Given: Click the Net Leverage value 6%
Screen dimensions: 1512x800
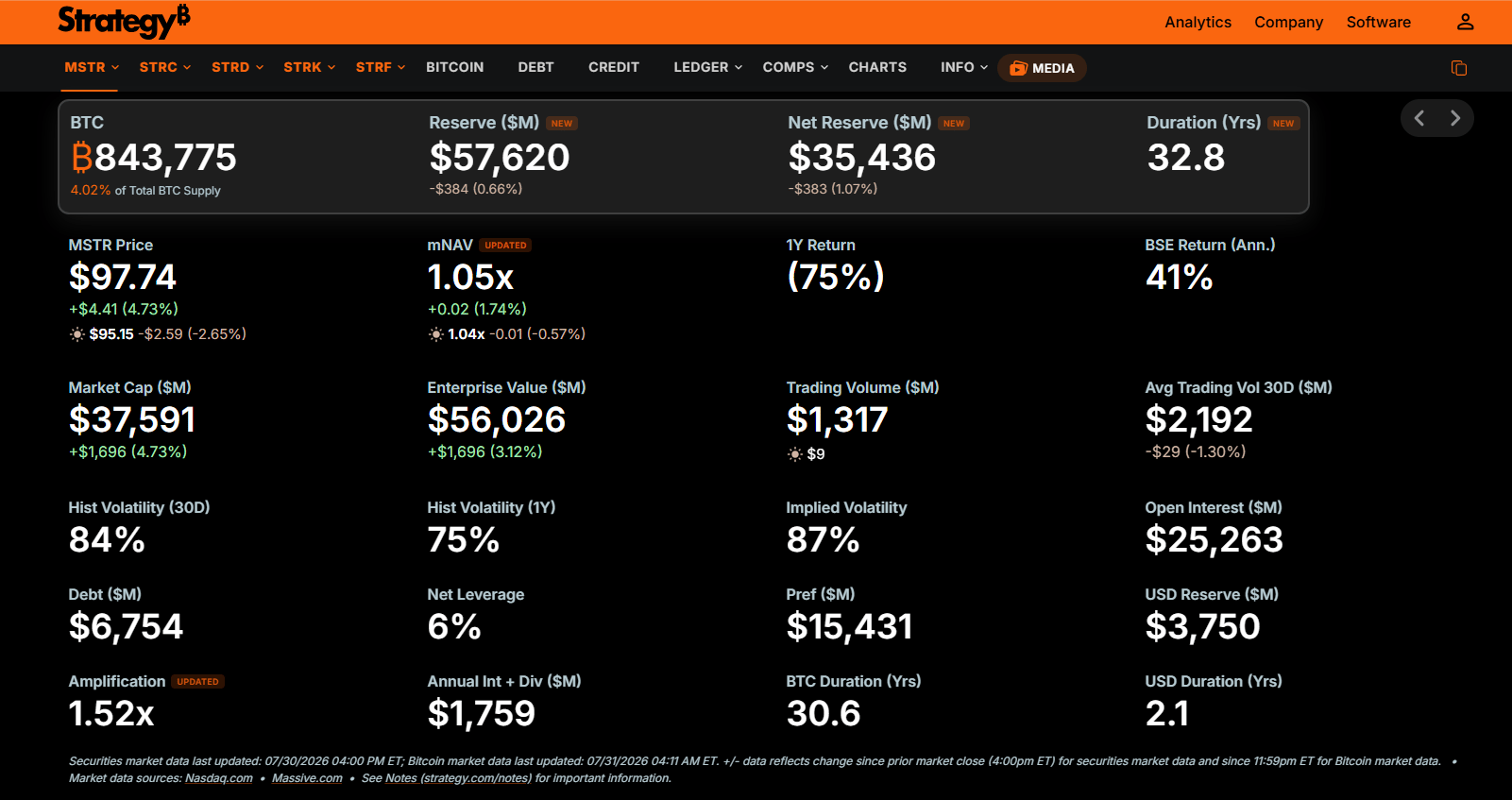Looking at the screenshot, I should click(454, 627).
